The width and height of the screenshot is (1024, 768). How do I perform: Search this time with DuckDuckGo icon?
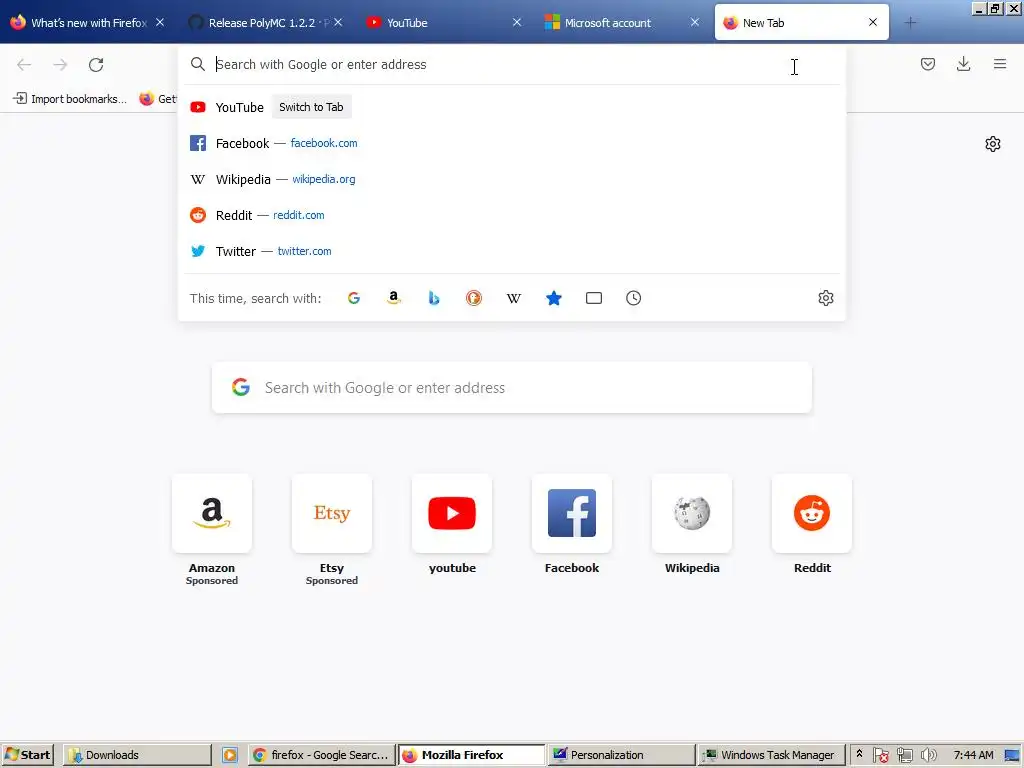coord(473,298)
